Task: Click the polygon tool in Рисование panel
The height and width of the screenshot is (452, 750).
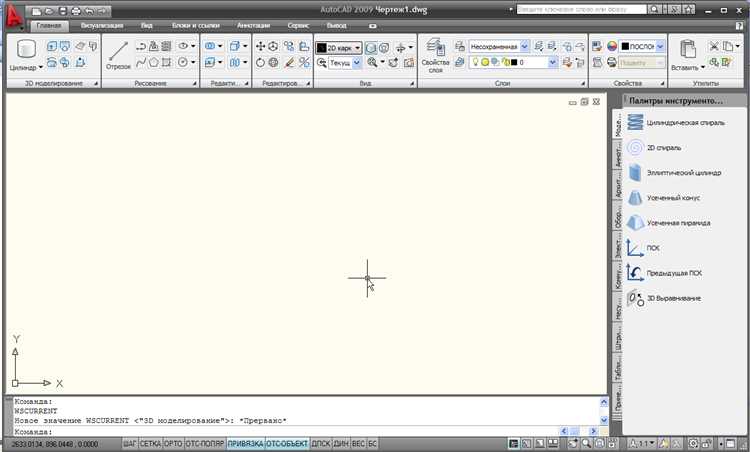Action: click(x=154, y=62)
